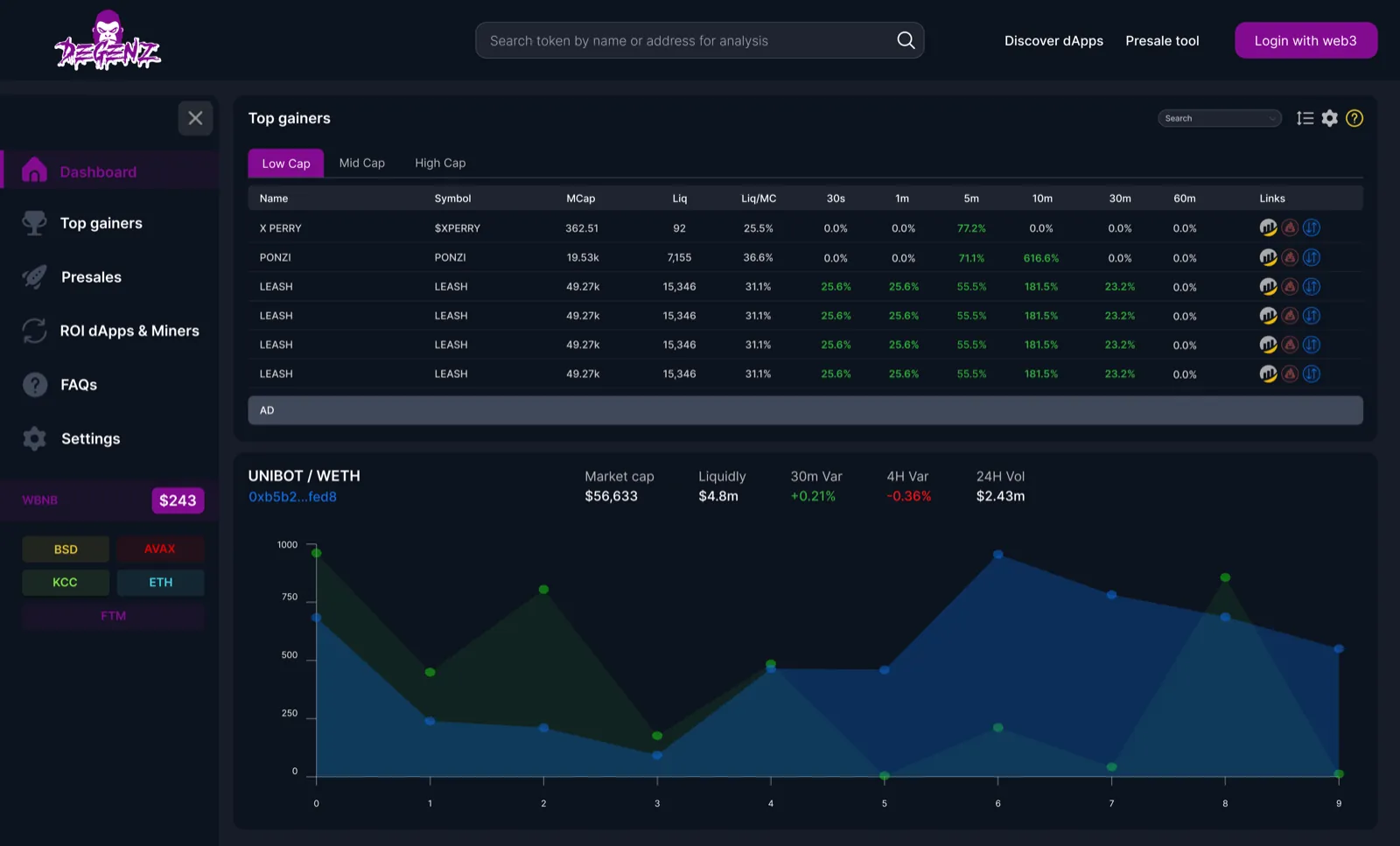Open Discover dApps link
This screenshot has height=846, width=1400.
(x=1053, y=40)
